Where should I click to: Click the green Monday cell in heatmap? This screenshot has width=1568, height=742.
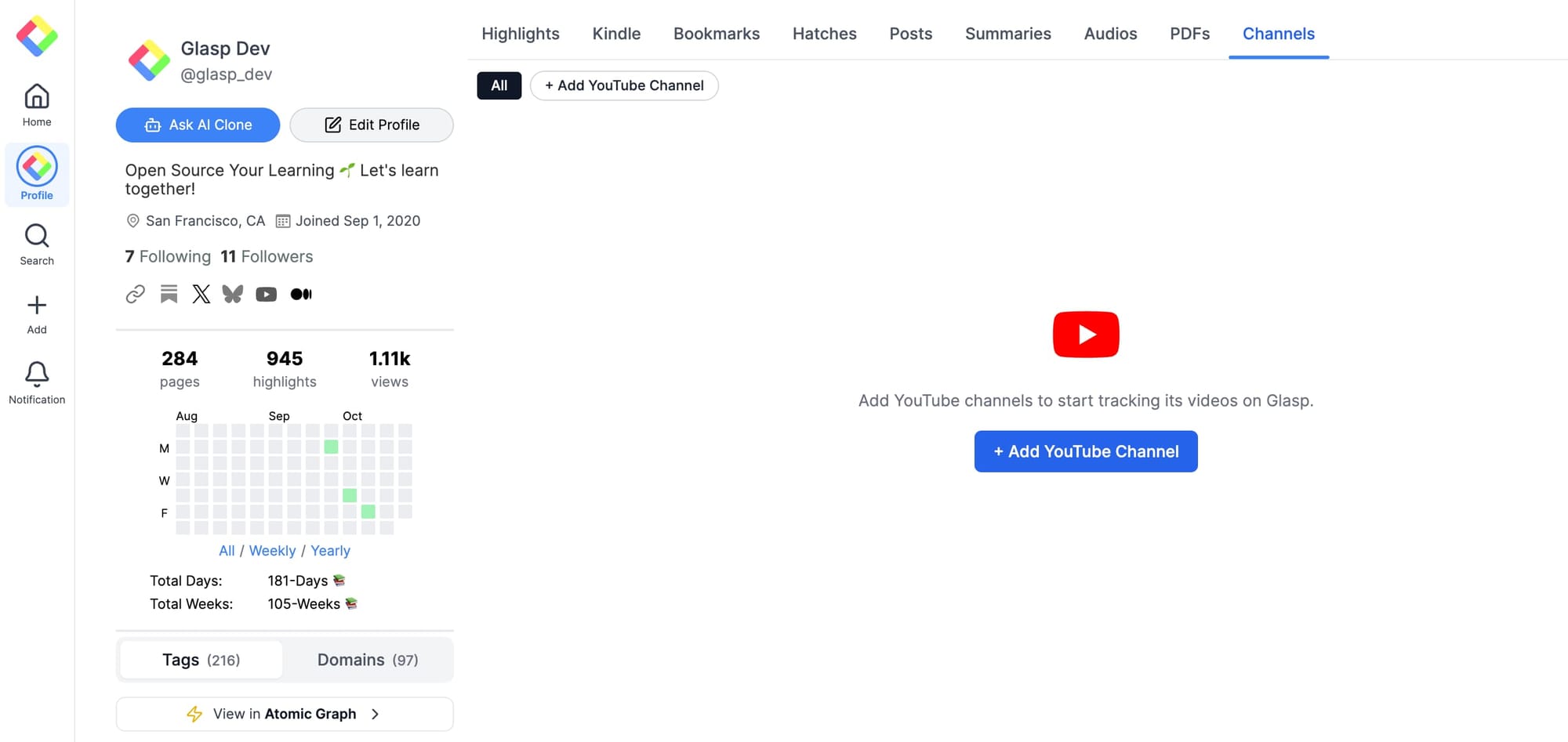pos(331,447)
